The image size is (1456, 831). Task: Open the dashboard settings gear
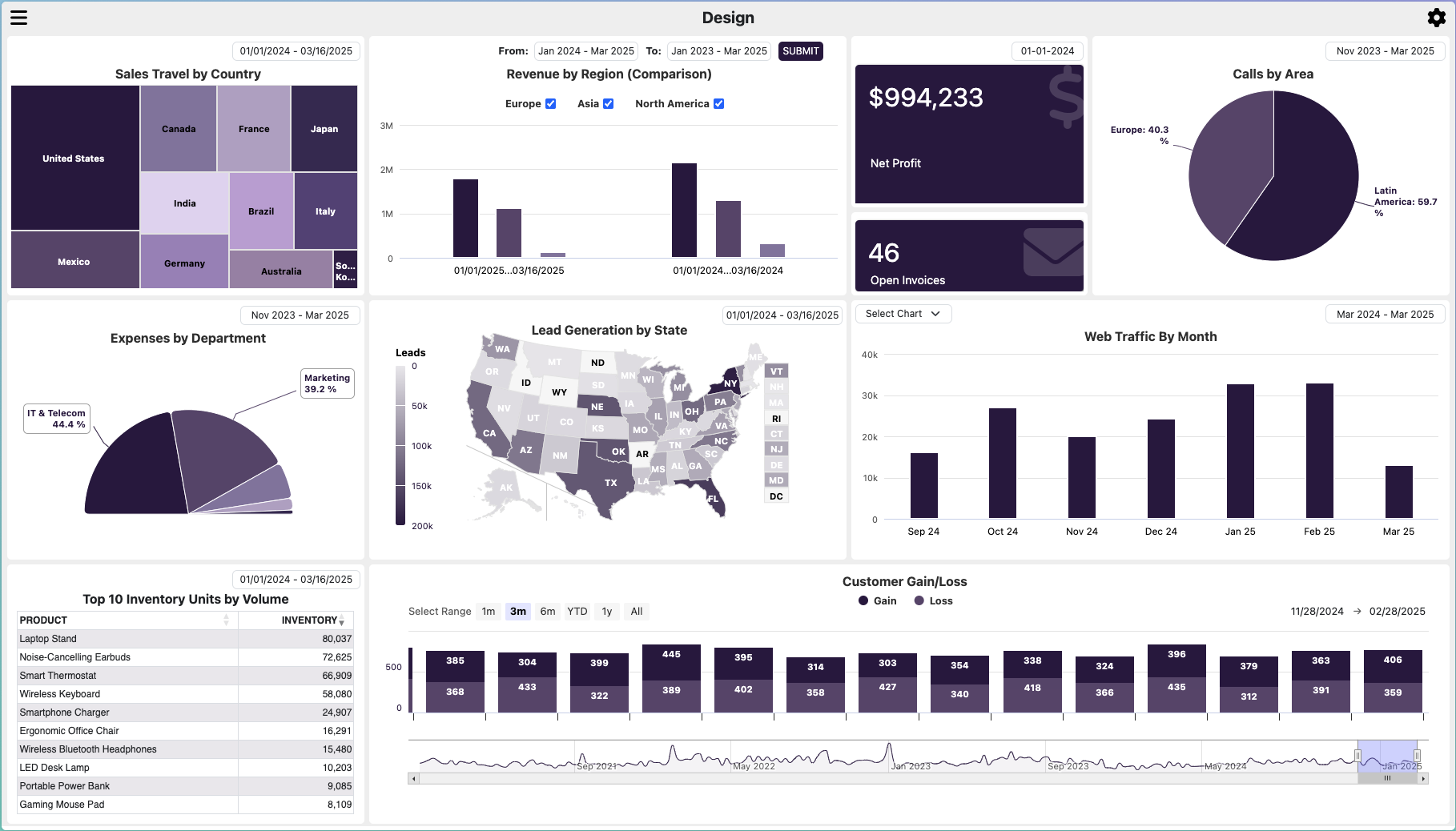(x=1437, y=17)
